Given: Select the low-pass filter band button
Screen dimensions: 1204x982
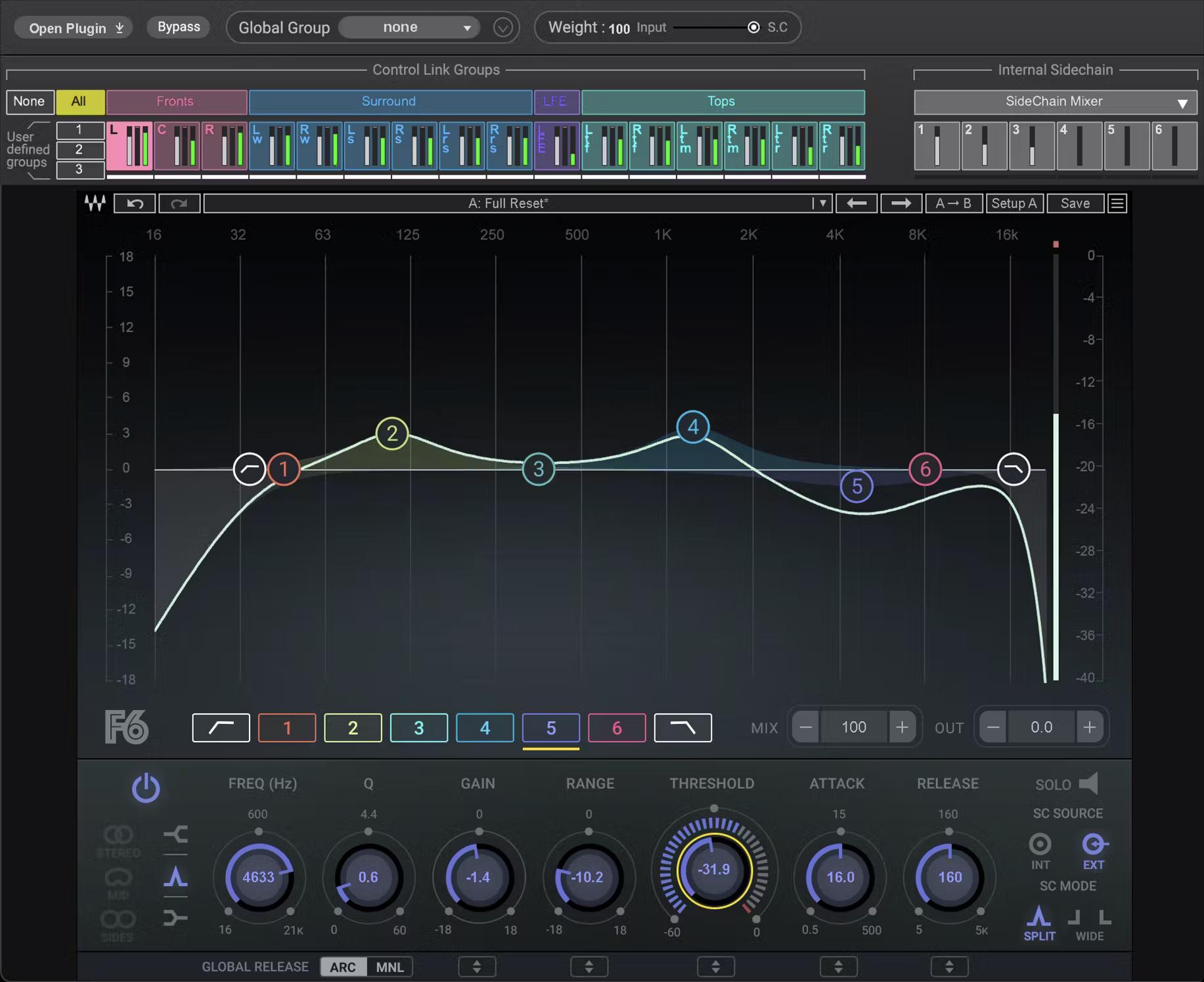Looking at the screenshot, I should pyautogui.click(x=682, y=728).
